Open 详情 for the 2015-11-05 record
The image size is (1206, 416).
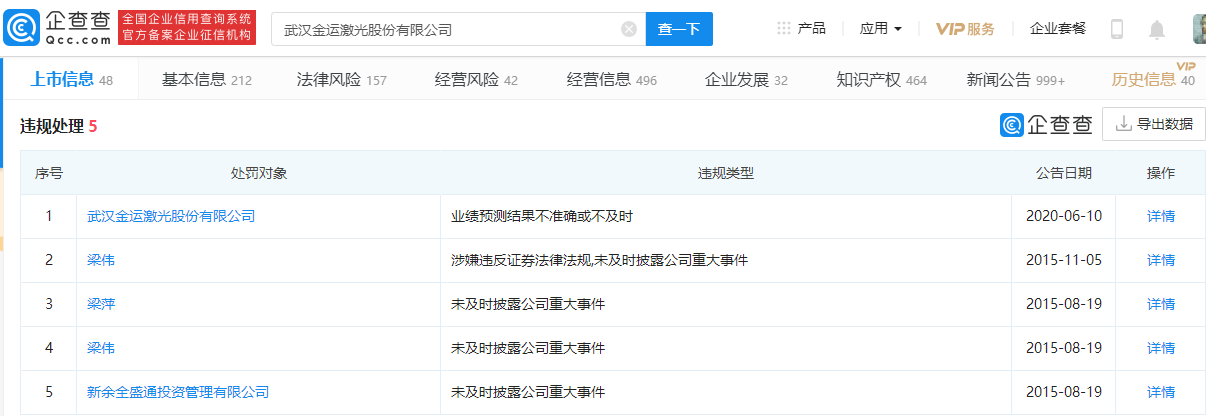click(1161, 260)
